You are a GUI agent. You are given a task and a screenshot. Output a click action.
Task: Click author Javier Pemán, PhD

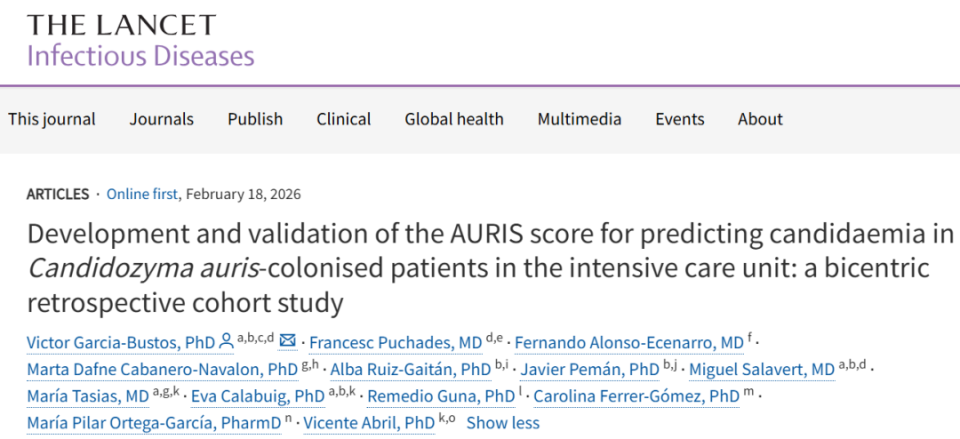pyautogui.click(x=590, y=370)
